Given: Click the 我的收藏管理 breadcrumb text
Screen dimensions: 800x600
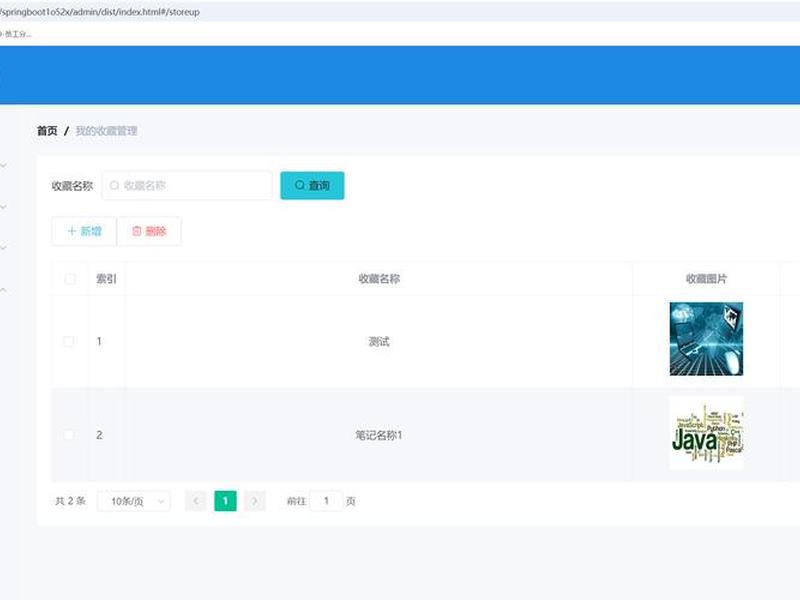Looking at the screenshot, I should (107, 131).
